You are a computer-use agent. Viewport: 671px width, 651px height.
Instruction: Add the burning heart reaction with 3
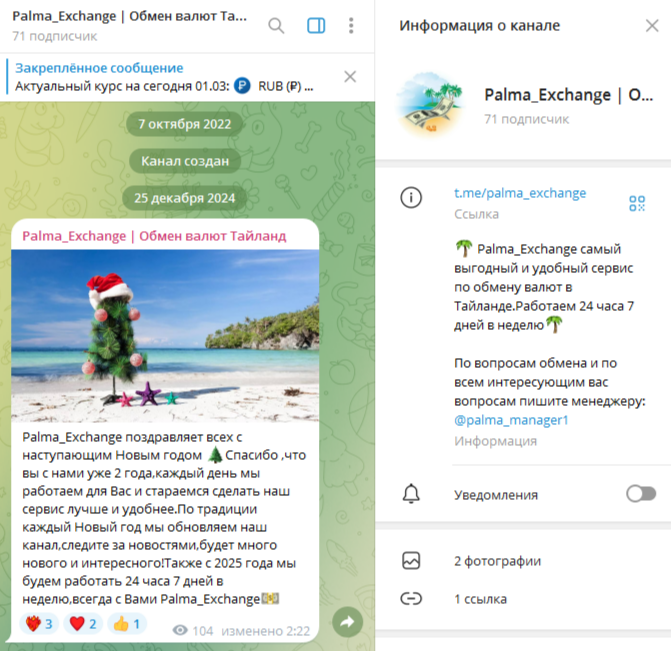tap(39, 624)
